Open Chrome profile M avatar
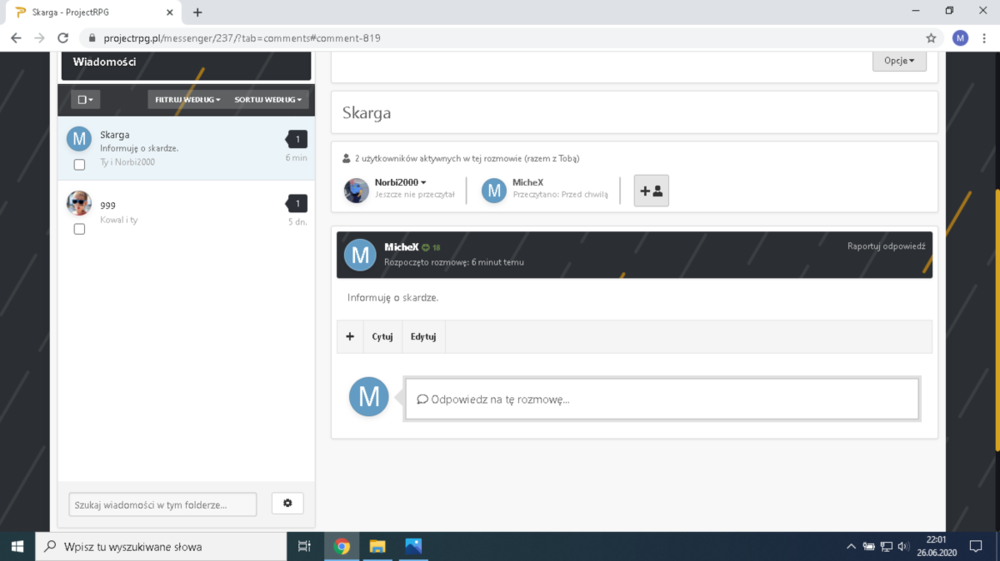This screenshot has height=561, width=1000. coord(960,38)
